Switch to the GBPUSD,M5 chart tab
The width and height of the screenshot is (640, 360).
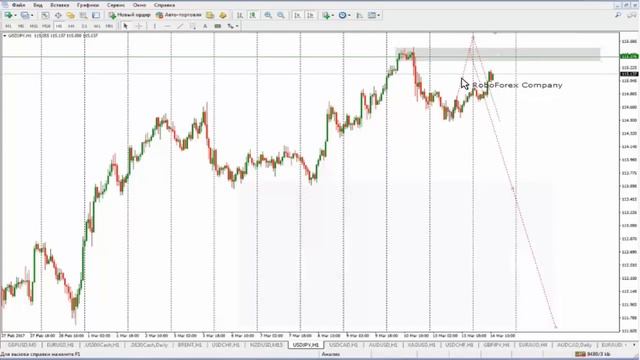click(x=22, y=345)
